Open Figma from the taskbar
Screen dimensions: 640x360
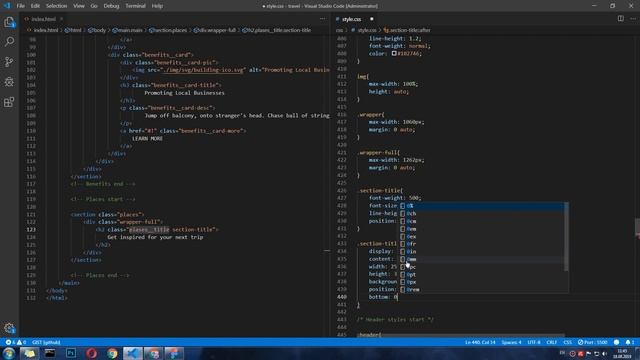174,353
